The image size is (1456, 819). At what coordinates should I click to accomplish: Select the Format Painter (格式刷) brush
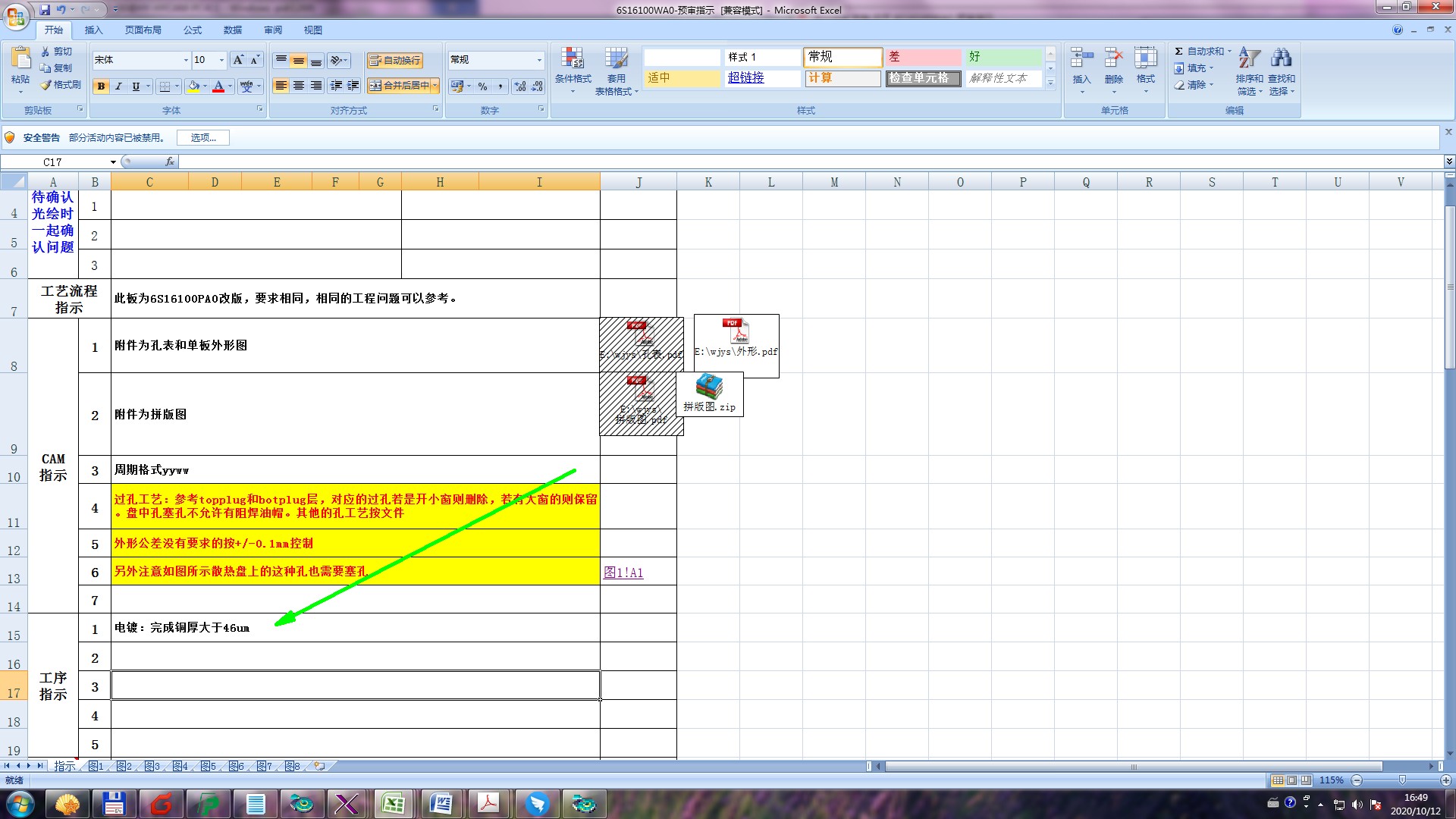coord(61,85)
